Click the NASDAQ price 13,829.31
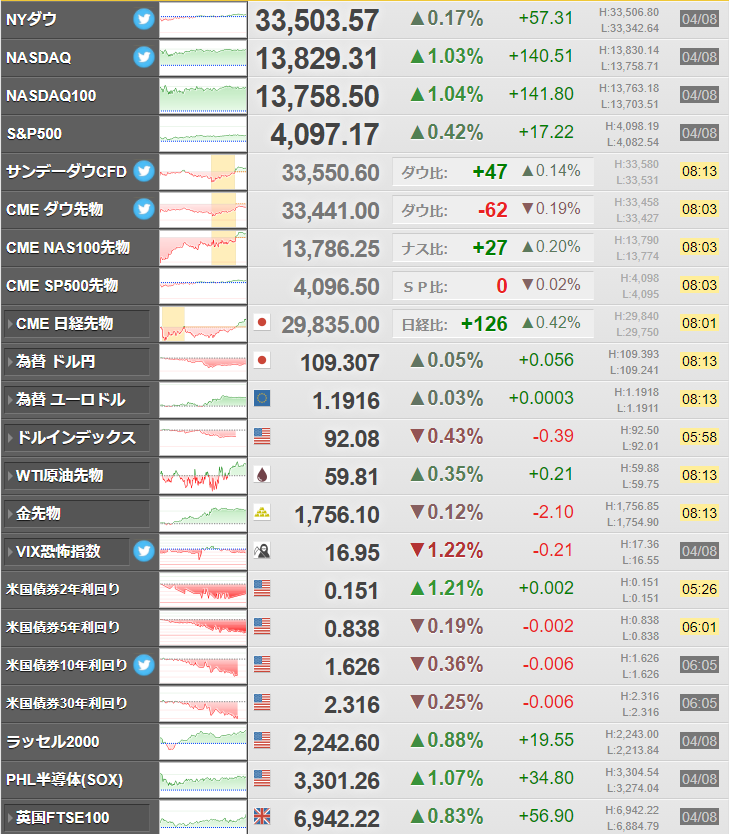Viewport: 729px width, 834px height. tap(317, 59)
